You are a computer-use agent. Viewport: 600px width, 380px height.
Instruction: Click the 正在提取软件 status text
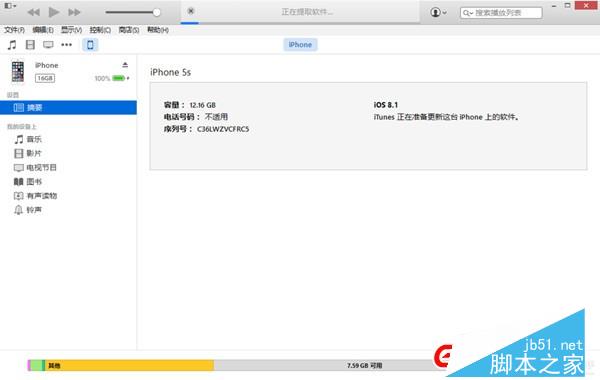[307, 12]
